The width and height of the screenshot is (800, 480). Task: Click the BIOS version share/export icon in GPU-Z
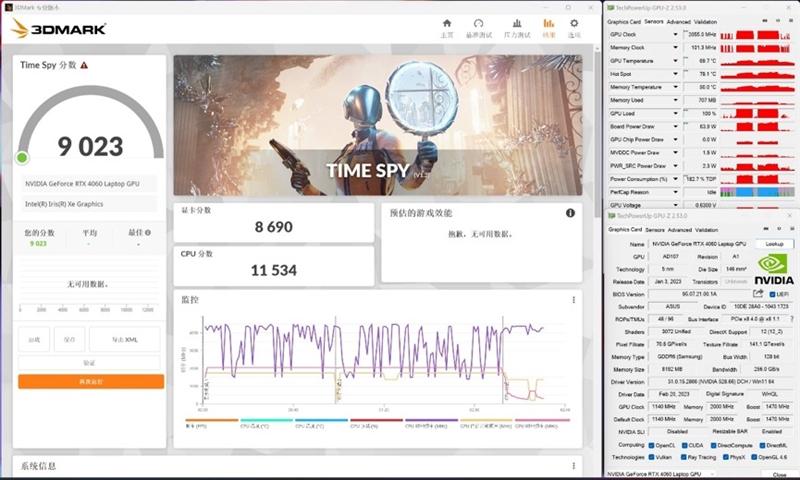(758, 294)
